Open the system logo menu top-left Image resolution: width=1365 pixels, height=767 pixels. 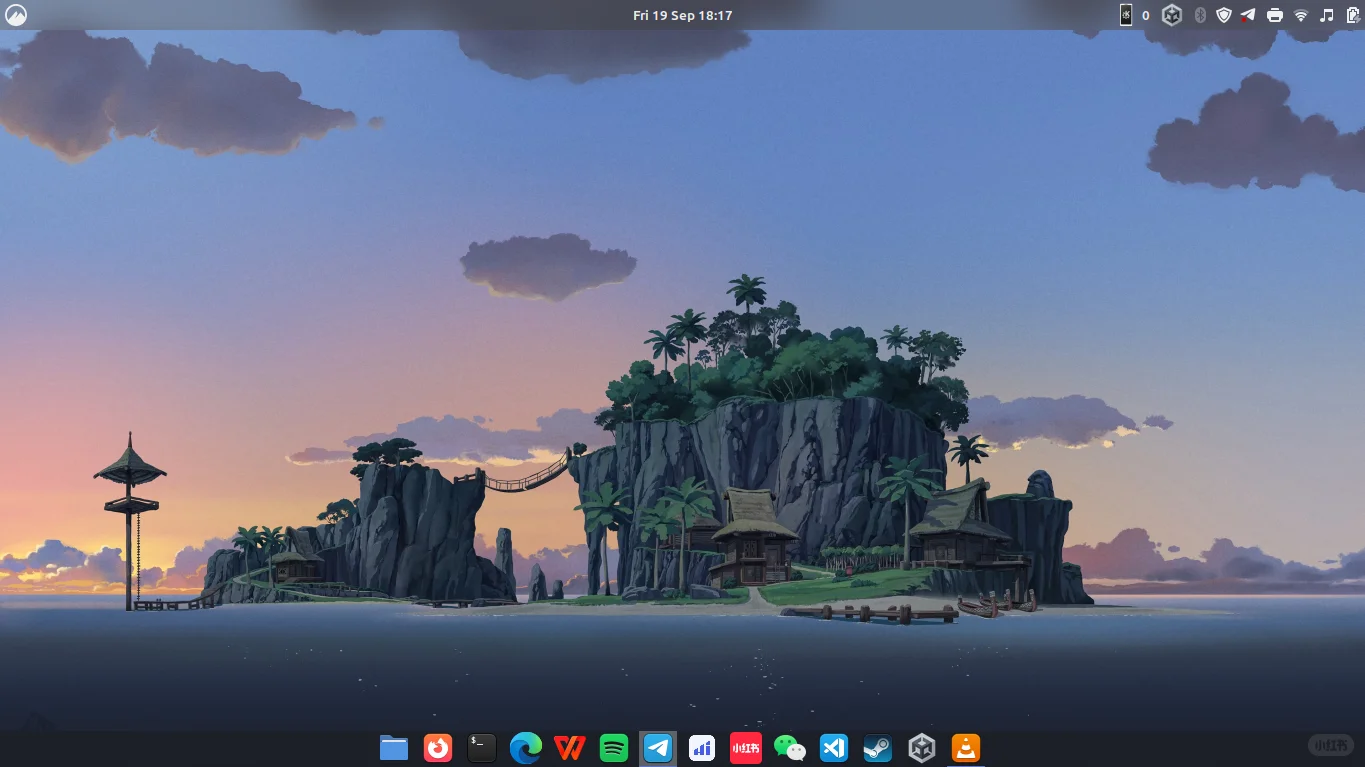tap(15, 15)
